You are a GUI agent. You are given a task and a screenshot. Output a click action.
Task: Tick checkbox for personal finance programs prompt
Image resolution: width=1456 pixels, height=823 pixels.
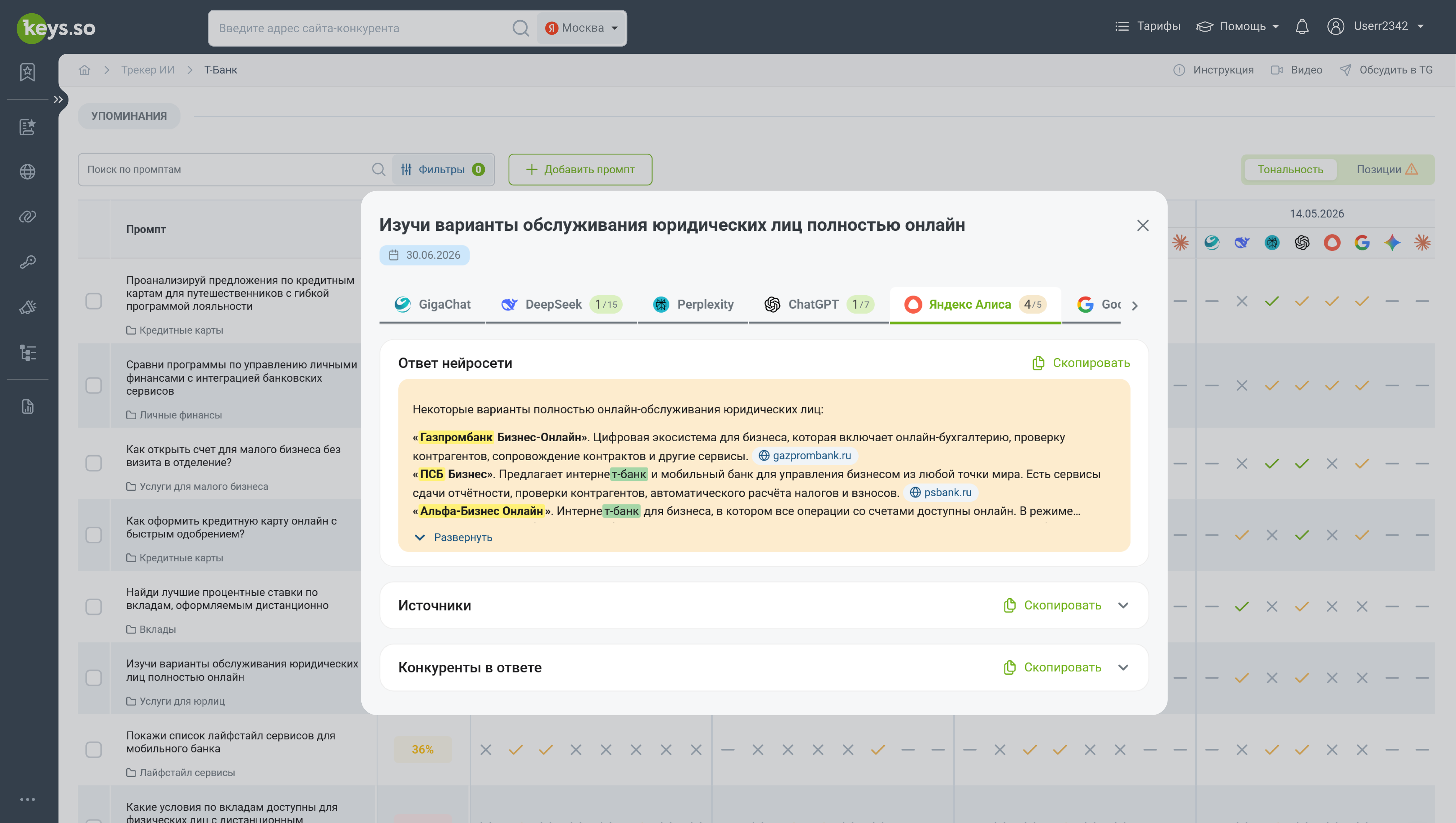click(94, 385)
